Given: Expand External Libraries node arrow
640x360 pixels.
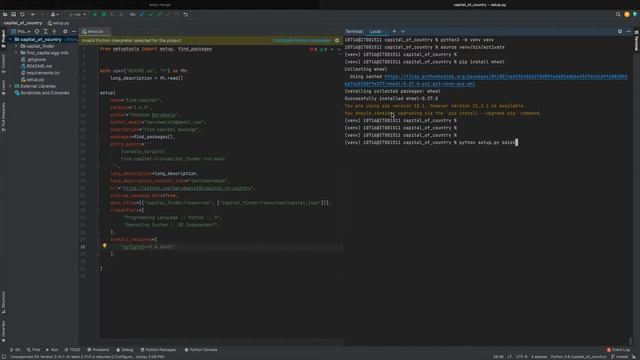Looking at the screenshot, I should 11,86.
